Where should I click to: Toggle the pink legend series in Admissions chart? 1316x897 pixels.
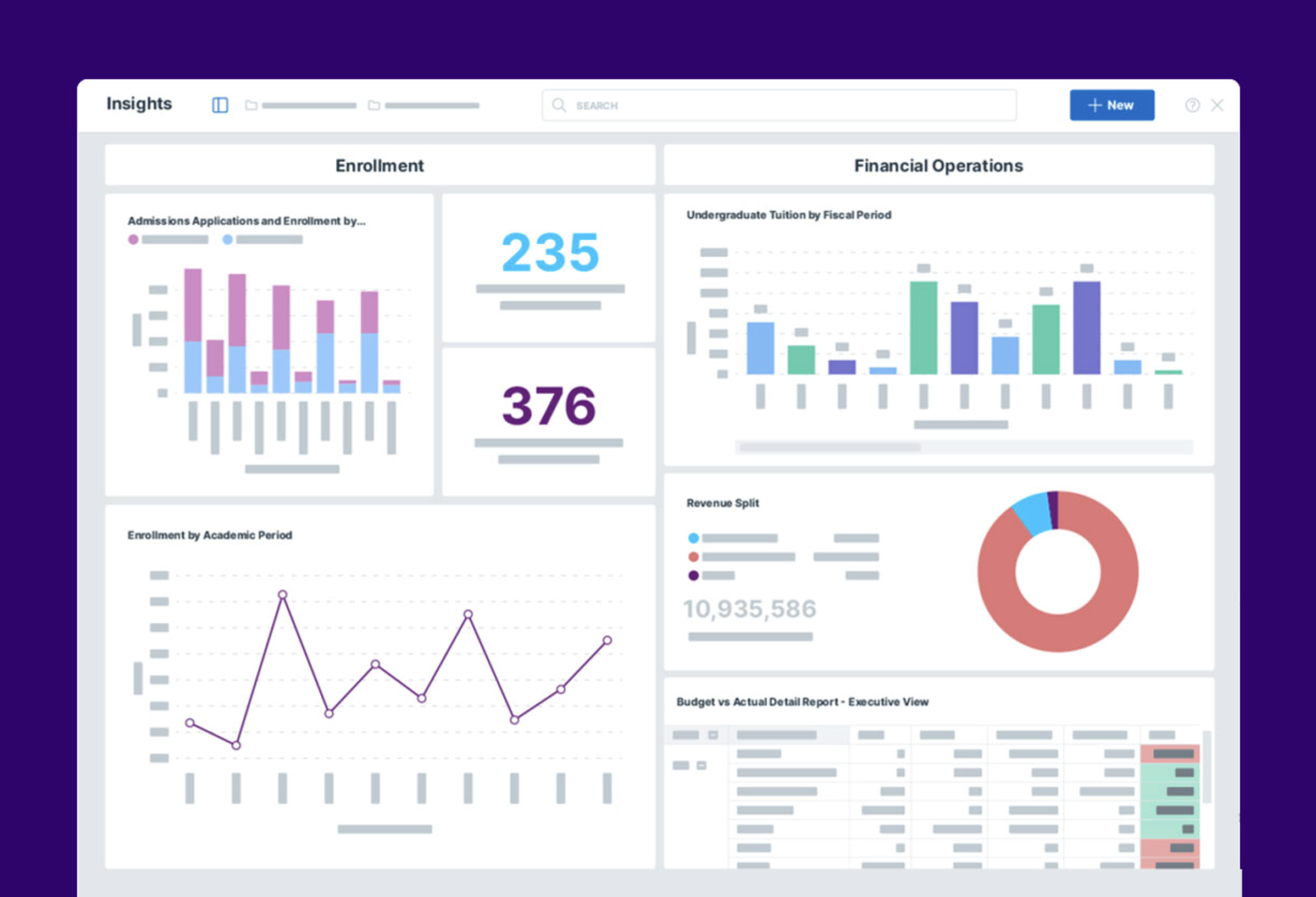pyautogui.click(x=133, y=239)
